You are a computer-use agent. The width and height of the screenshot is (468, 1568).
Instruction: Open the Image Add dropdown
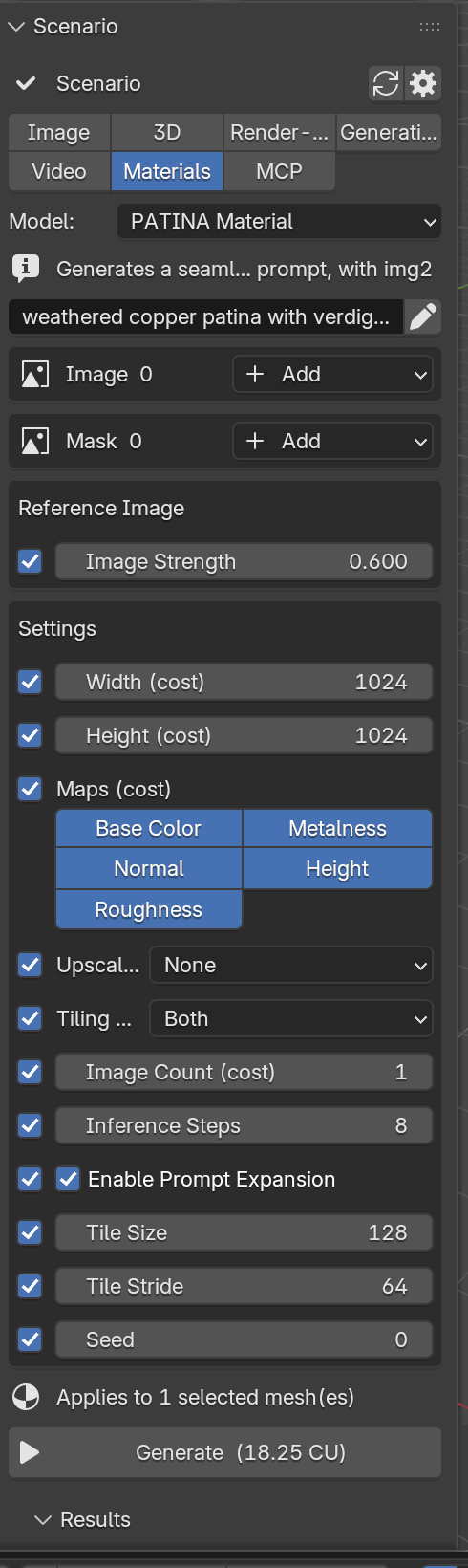pyautogui.click(x=332, y=374)
